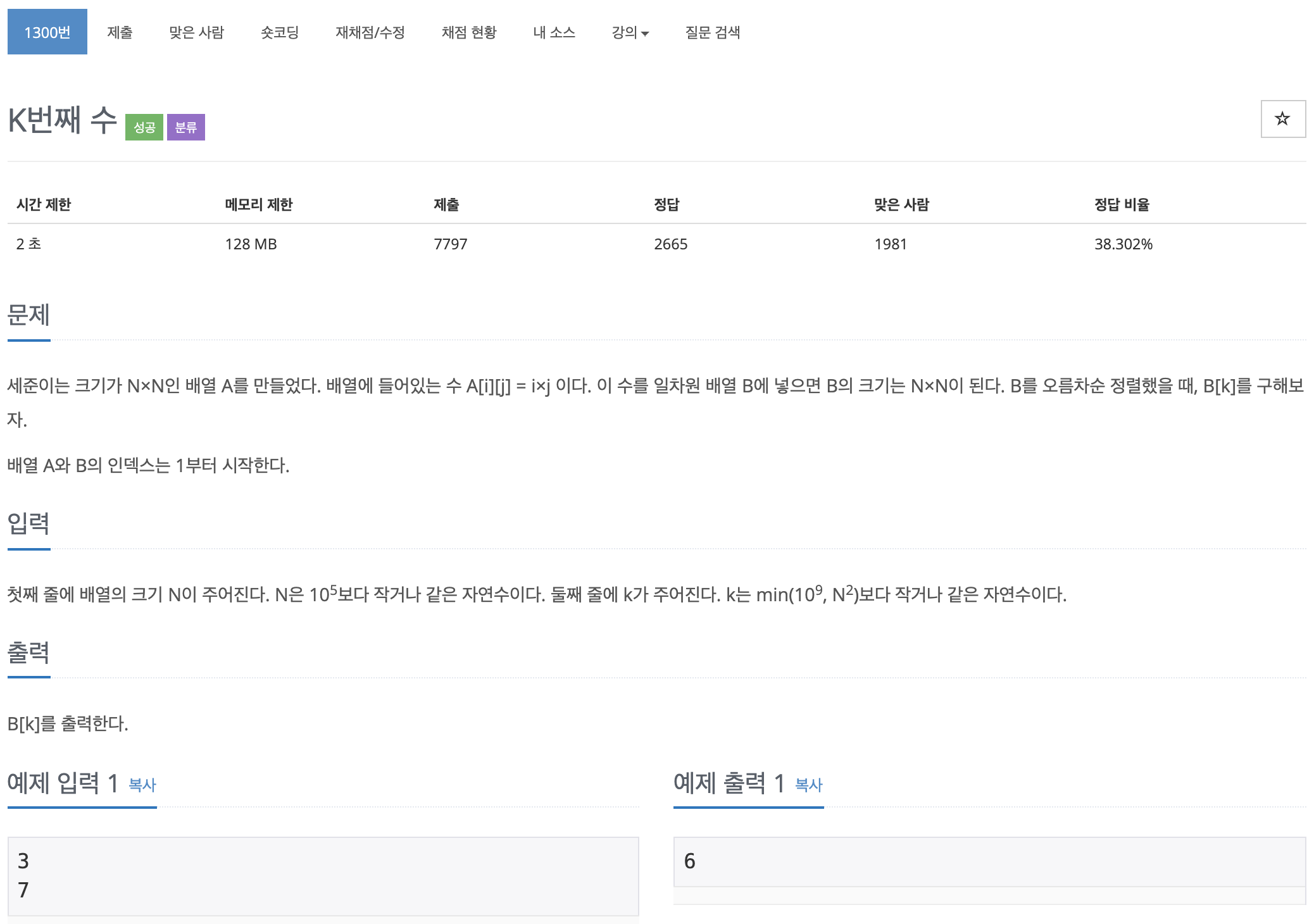The width and height of the screenshot is (1314, 924).
Task: Click the K번째 수 problem title
Action: point(62,120)
